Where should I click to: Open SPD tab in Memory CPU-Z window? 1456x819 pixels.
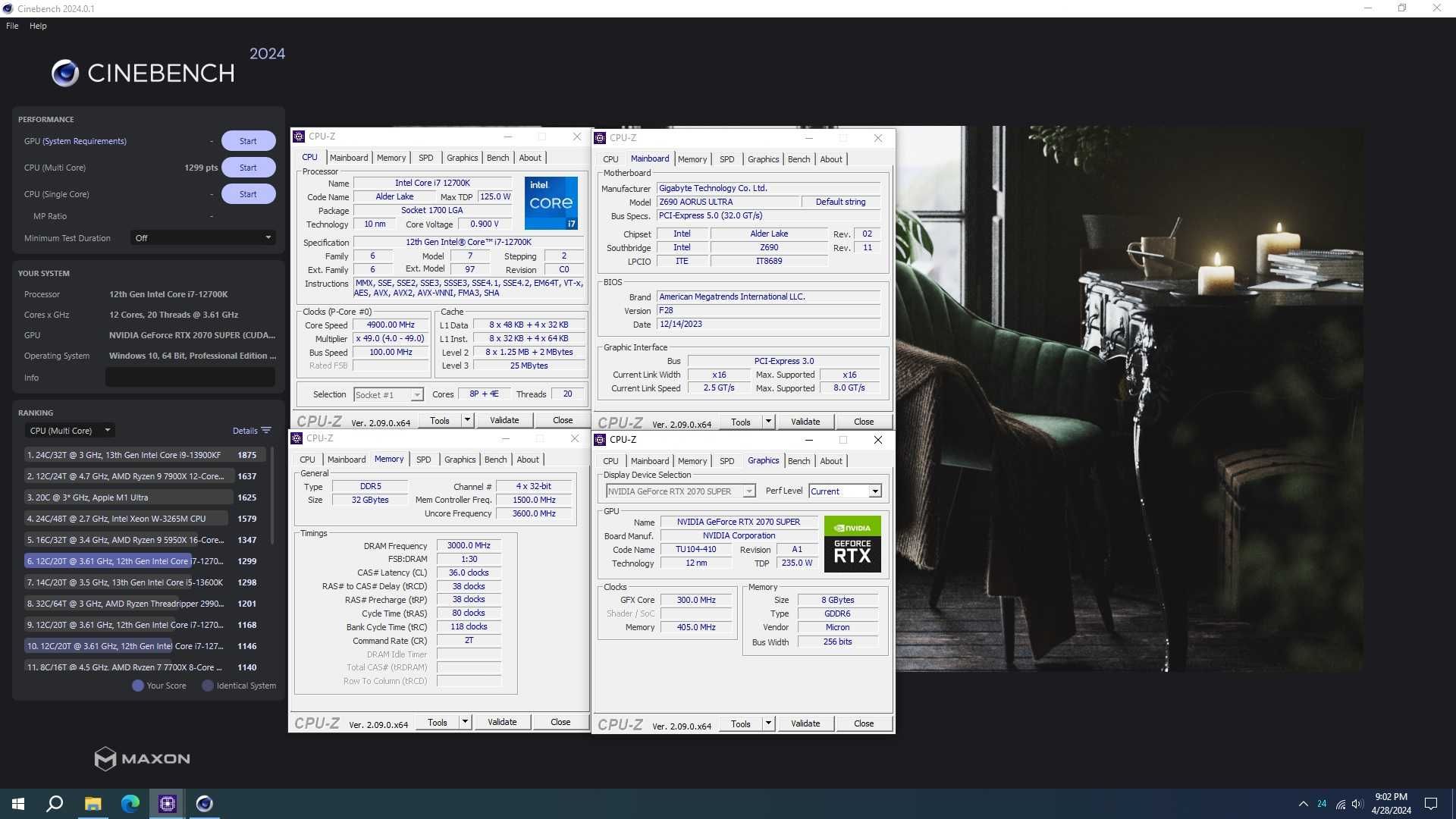423,460
